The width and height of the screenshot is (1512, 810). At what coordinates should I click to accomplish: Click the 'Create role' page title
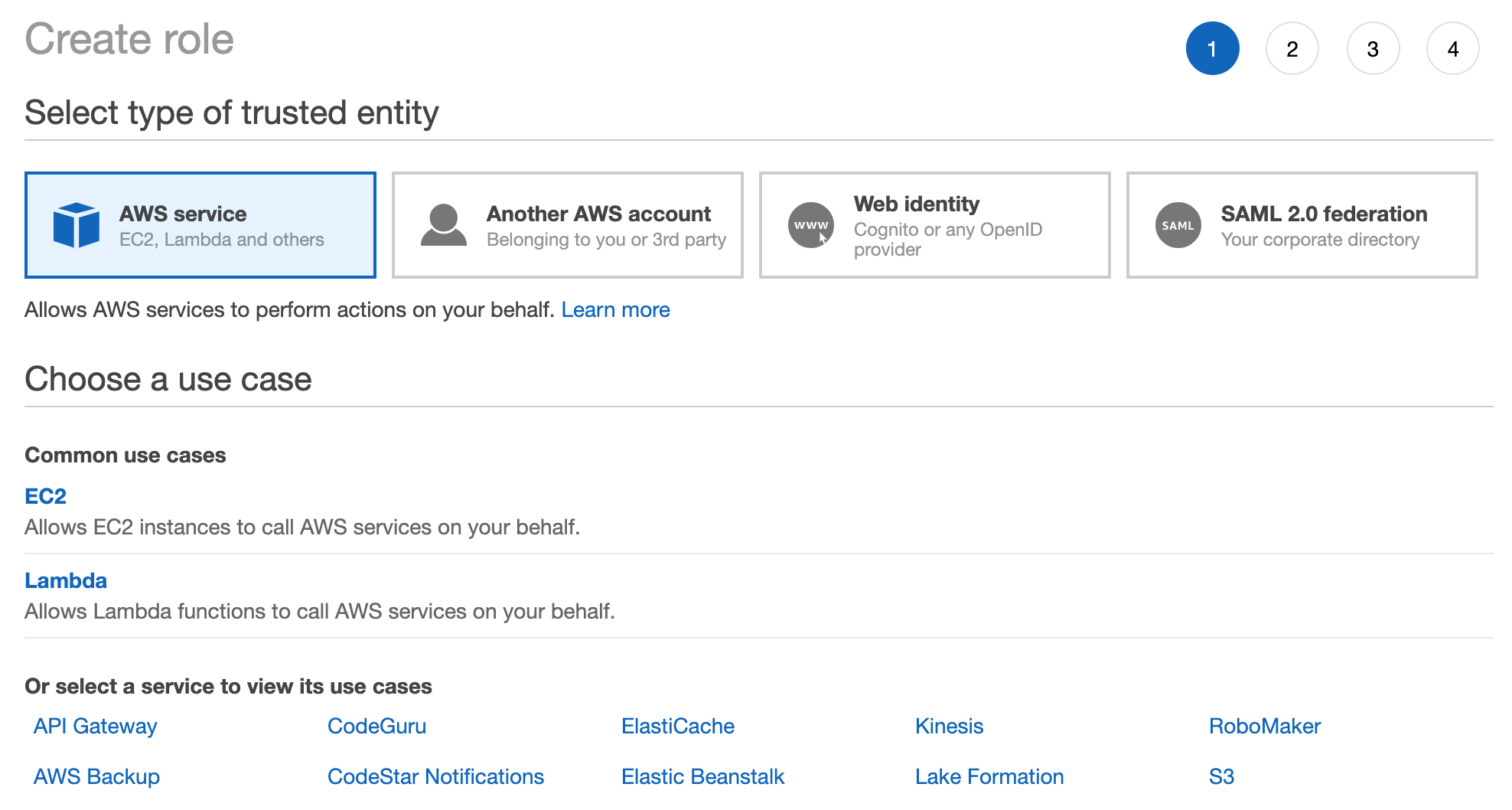(x=129, y=39)
